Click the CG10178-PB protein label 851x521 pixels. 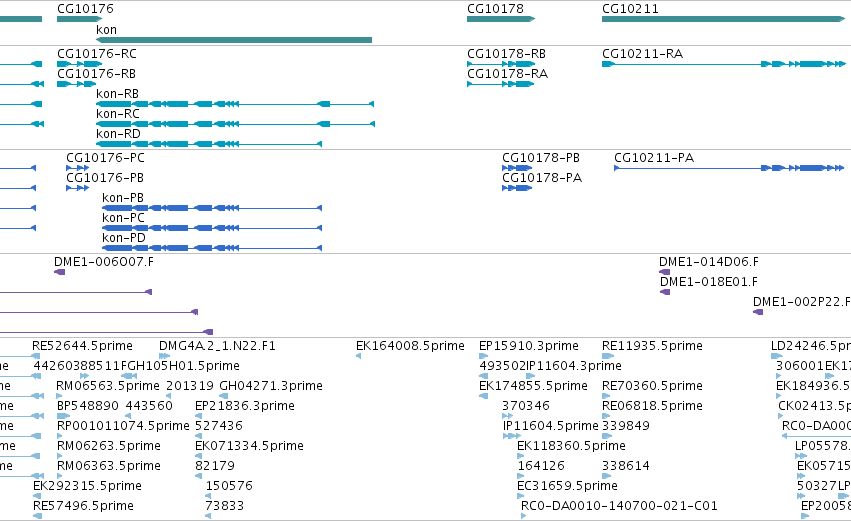coord(541,158)
